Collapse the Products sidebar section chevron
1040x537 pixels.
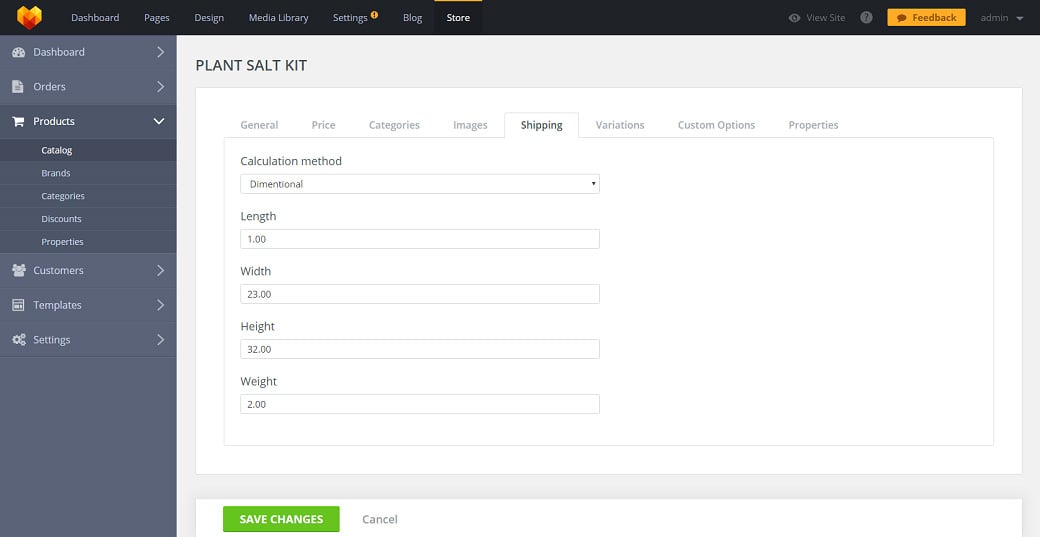click(x=159, y=121)
